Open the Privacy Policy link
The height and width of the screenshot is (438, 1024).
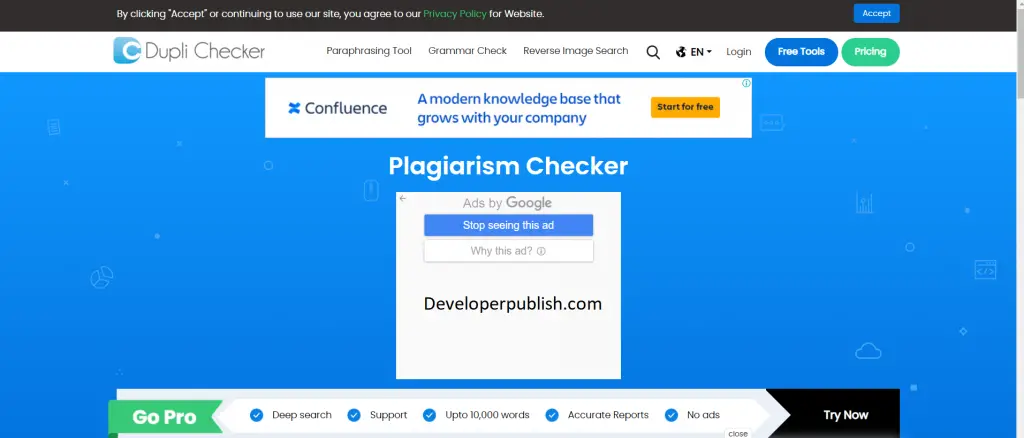455,14
